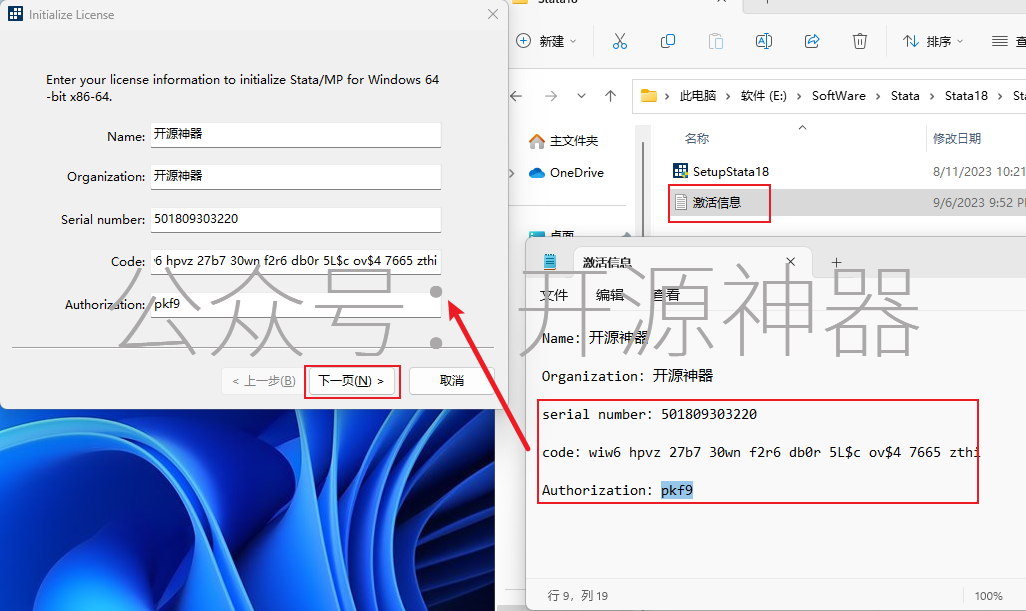Close the Initialize License dialog
The width and height of the screenshot is (1026, 611).
point(493,14)
